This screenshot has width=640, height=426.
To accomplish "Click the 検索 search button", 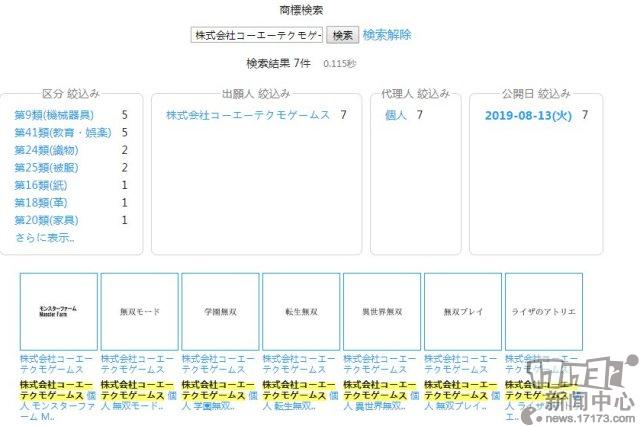I will 342,35.
